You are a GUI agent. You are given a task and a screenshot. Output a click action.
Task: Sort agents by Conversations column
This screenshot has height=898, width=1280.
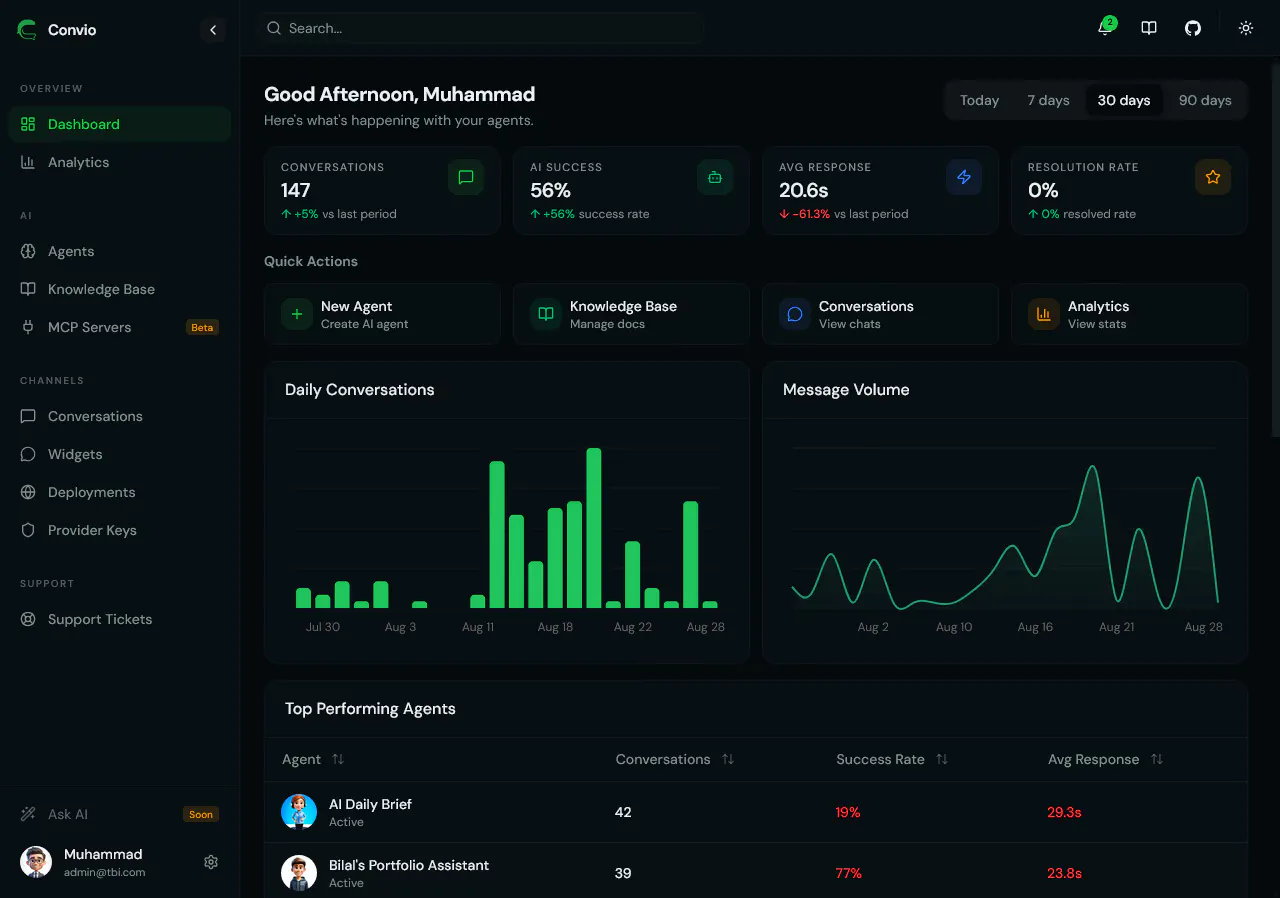pos(728,759)
